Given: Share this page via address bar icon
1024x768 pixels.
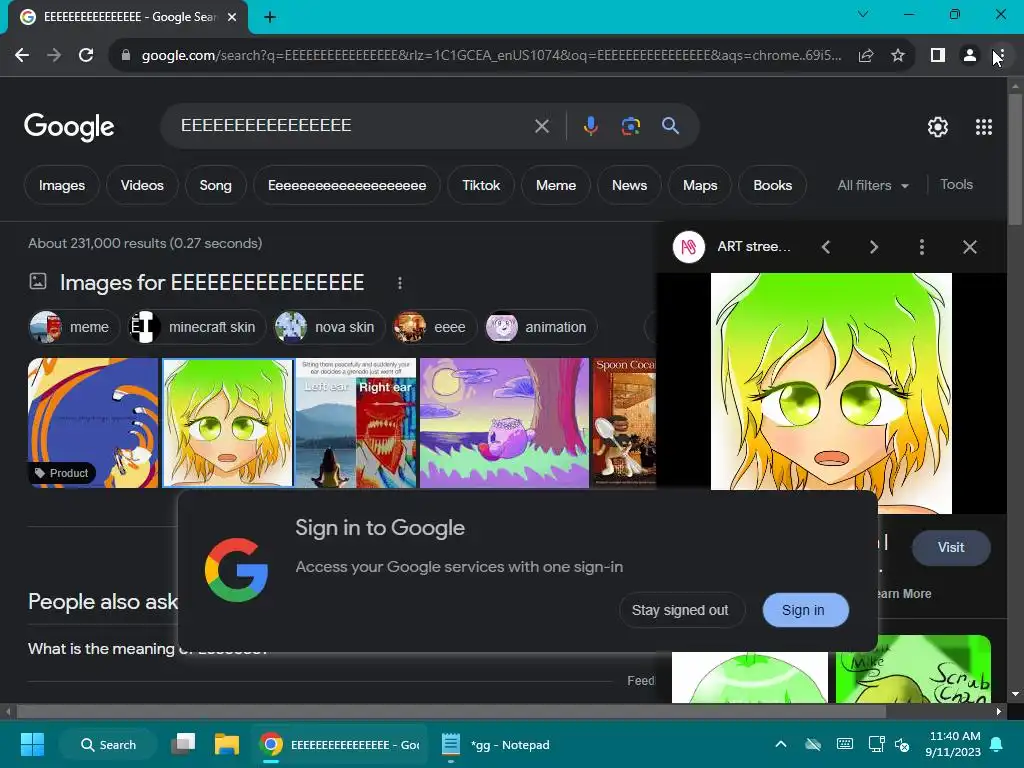Looking at the screenshot, I should click(x=866, y=56).
